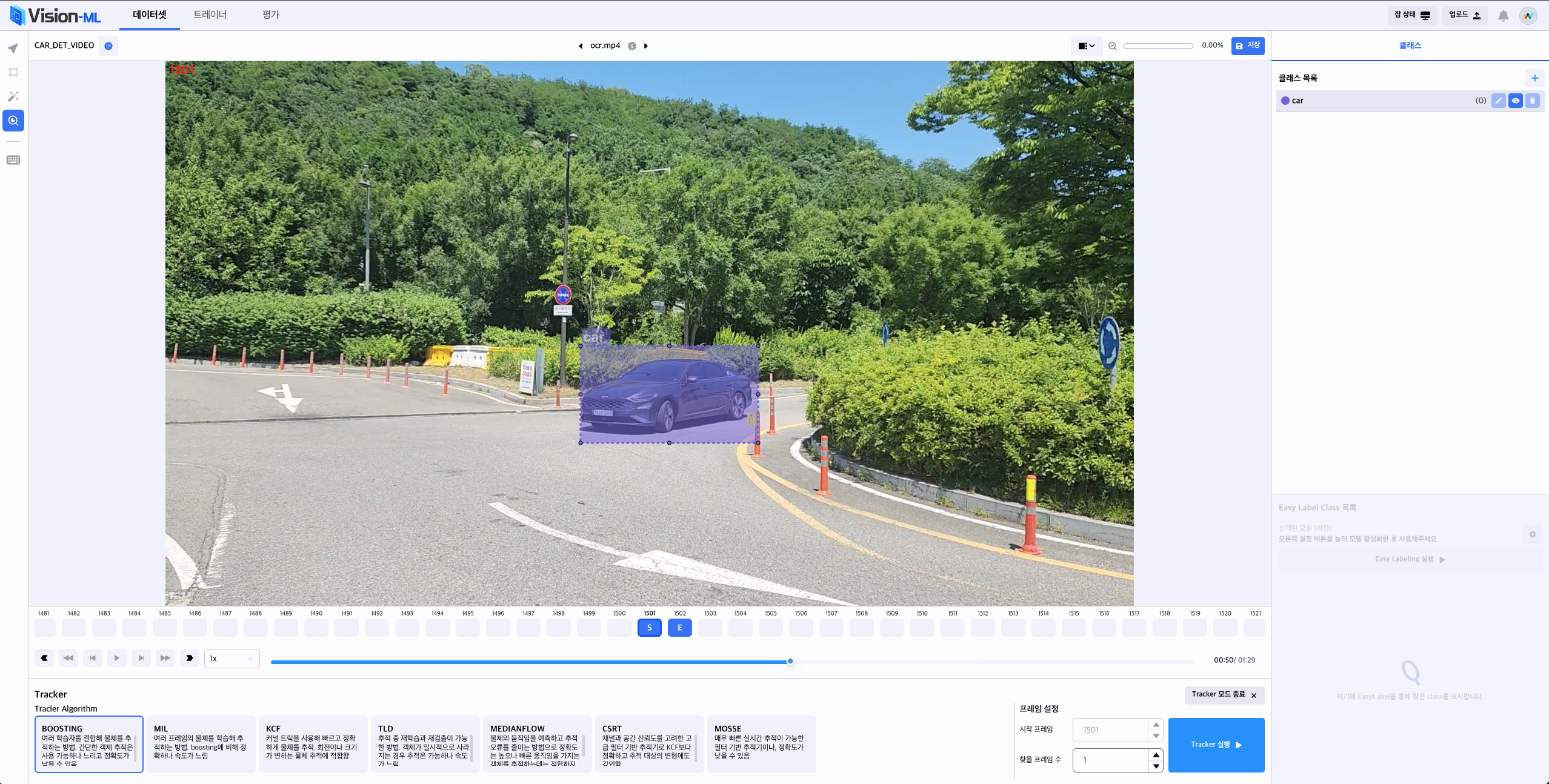This screenshot has height=784, width=1549.
Task: Step forward one frame
Action: pos(141,658)
